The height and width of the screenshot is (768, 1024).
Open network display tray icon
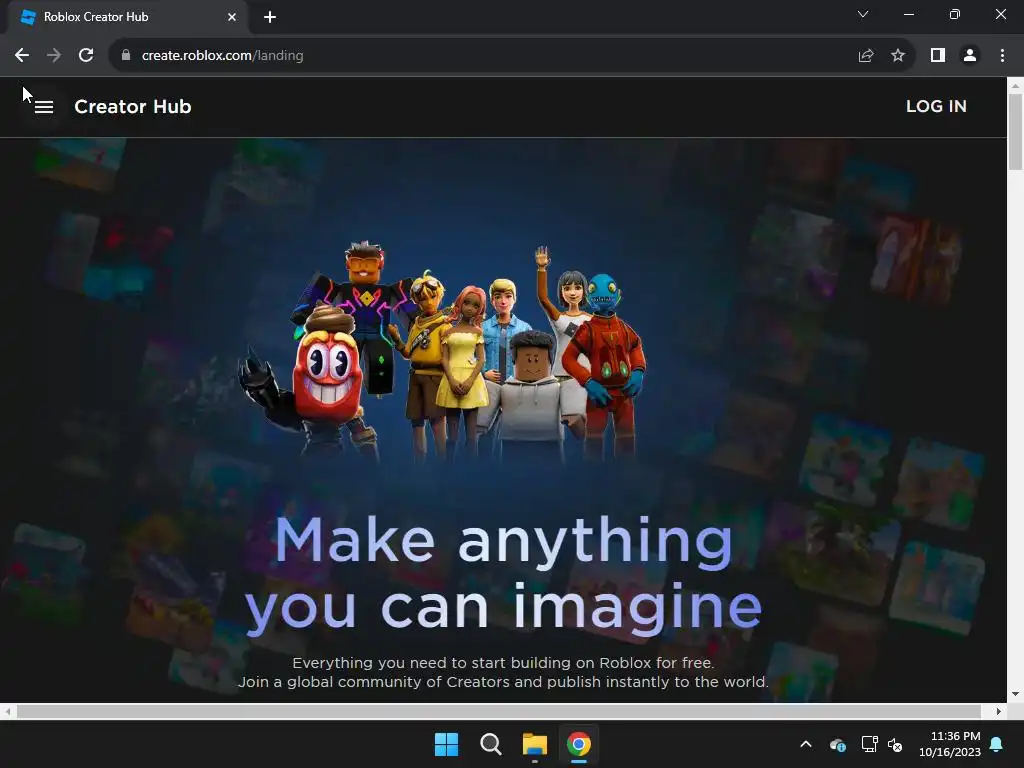point(869,744)
